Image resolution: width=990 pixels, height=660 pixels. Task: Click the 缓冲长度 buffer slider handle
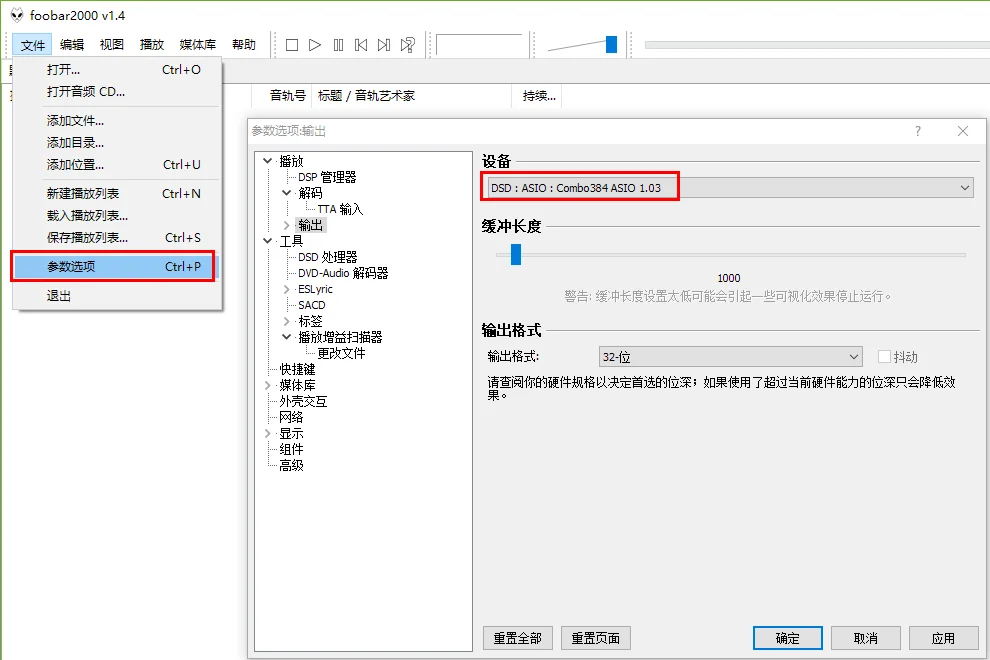coord(516,255)
